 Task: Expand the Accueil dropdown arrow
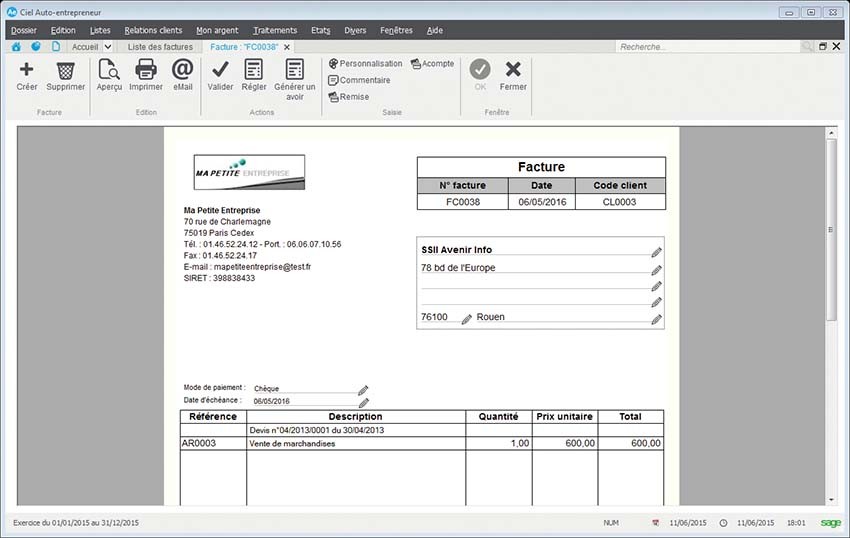tap(108, 47)
